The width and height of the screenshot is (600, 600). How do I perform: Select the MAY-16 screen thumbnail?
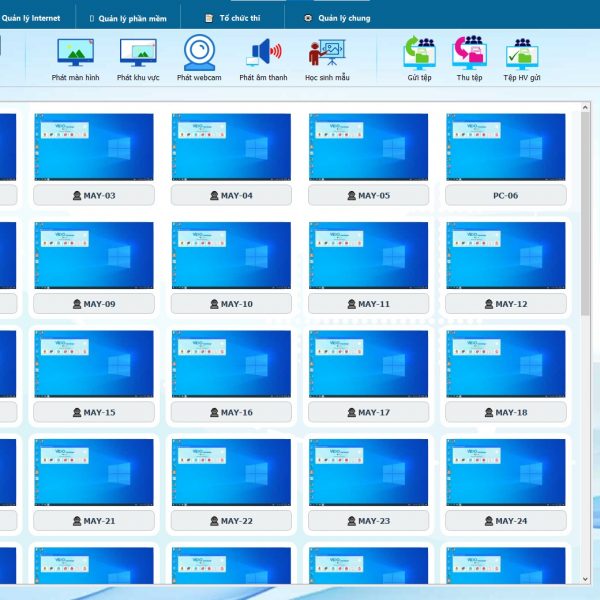point(232,364)
